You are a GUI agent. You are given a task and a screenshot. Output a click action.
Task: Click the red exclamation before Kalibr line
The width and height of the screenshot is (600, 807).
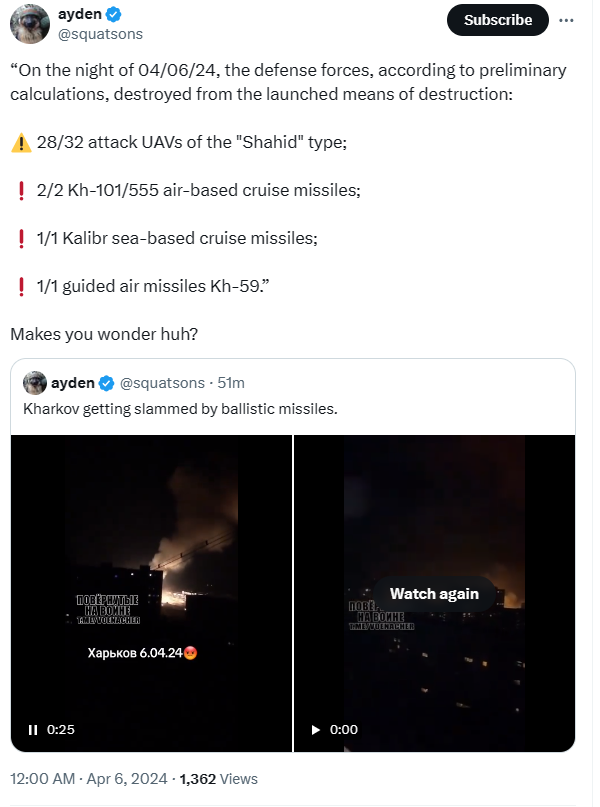point(20,239)
